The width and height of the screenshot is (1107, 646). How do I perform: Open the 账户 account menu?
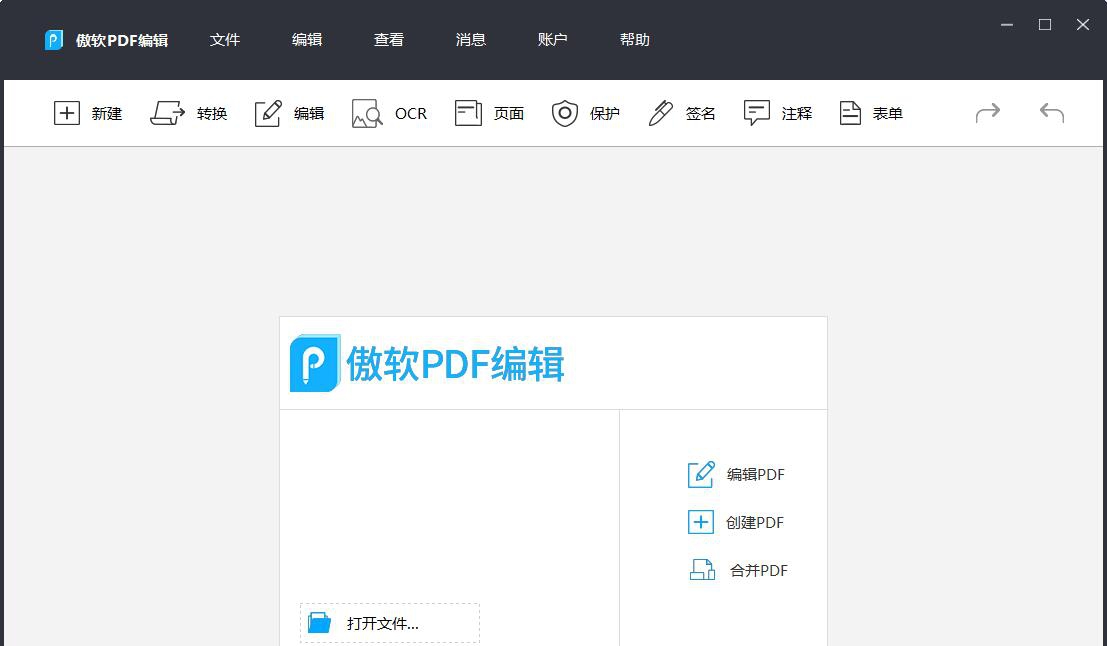pos(553,40)
